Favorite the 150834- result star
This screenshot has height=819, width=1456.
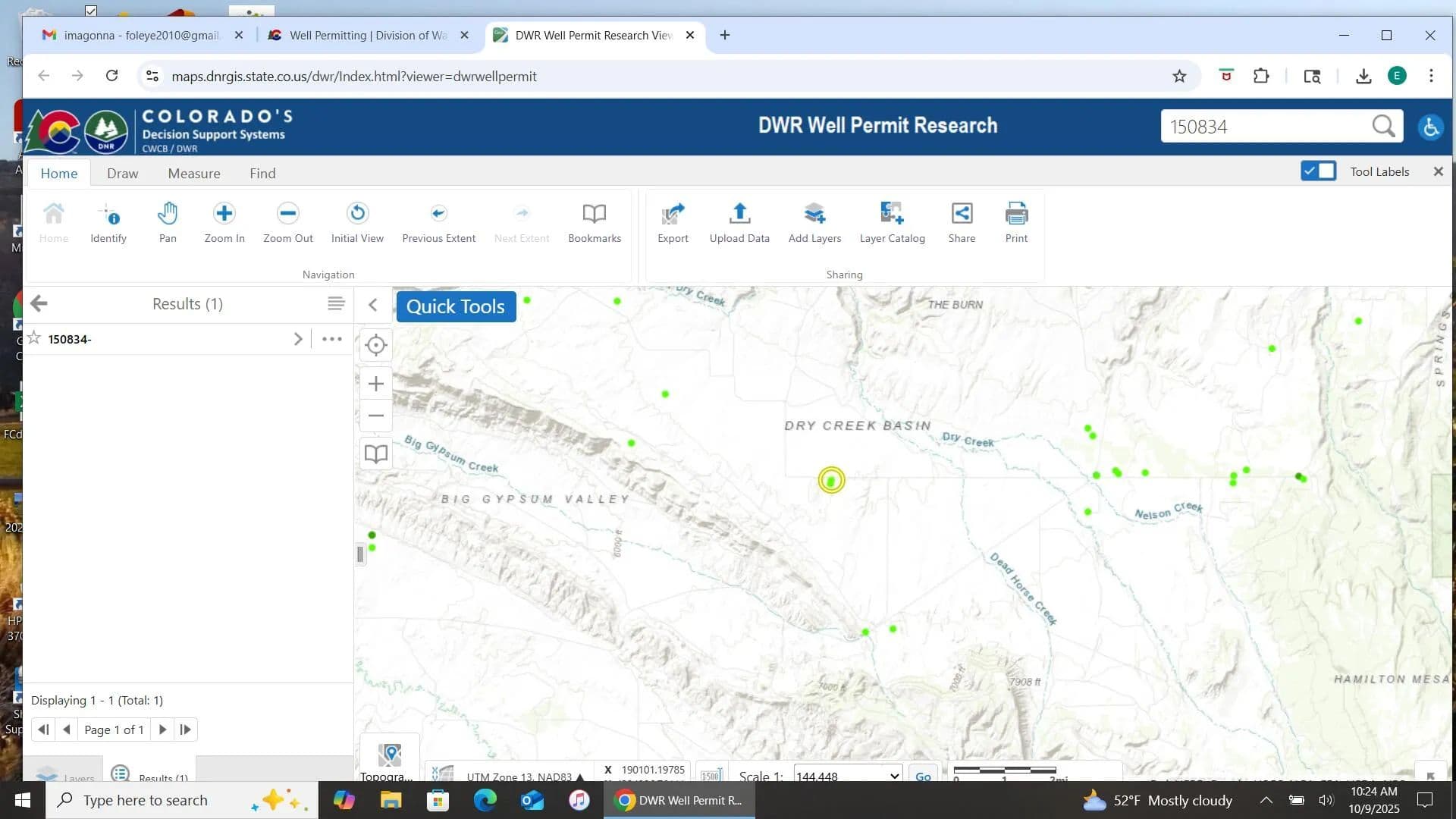(x=34, y=338)
